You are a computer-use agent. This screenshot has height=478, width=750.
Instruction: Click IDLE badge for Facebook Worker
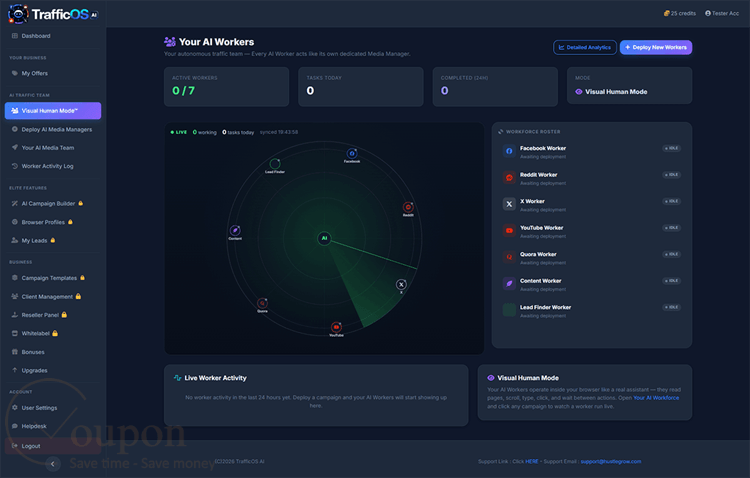pos(672,148)
